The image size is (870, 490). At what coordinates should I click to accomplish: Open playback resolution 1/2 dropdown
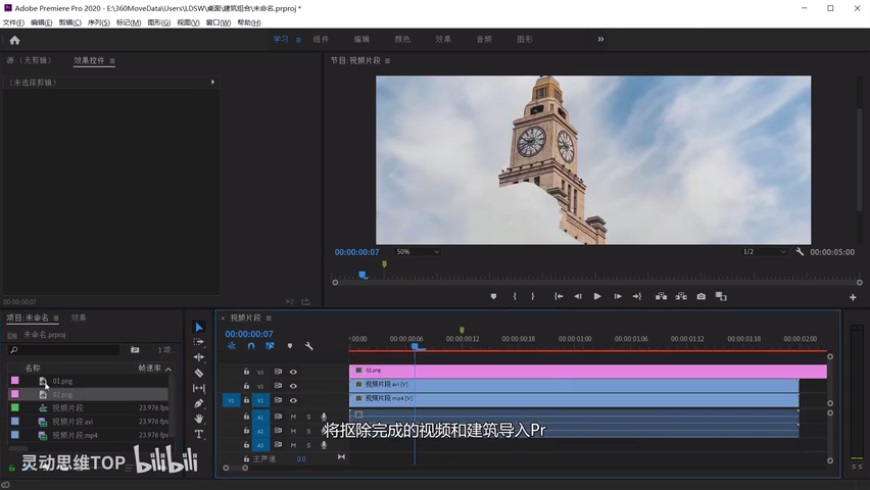[764, 252]
